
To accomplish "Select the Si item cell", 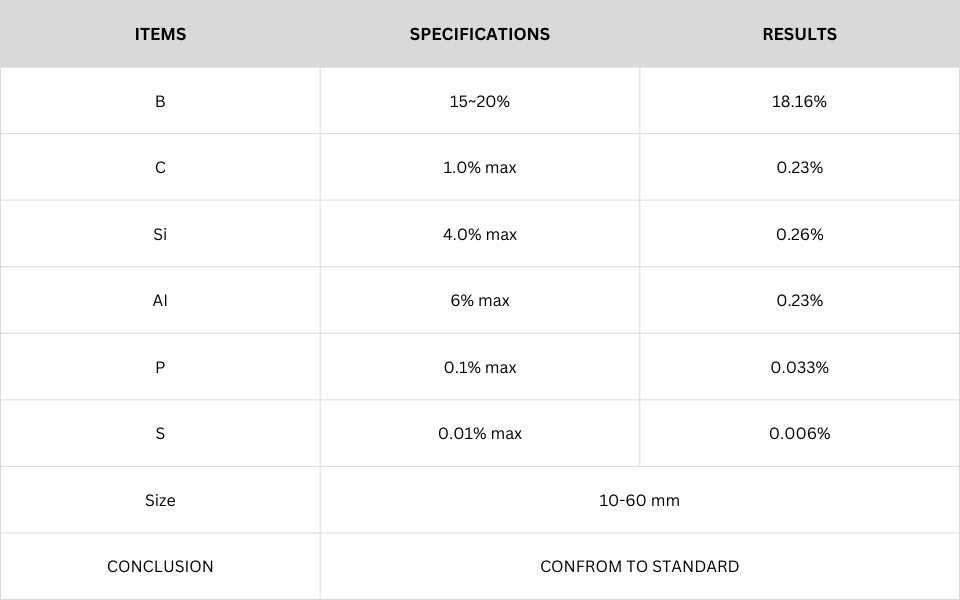I will [160, 234].
